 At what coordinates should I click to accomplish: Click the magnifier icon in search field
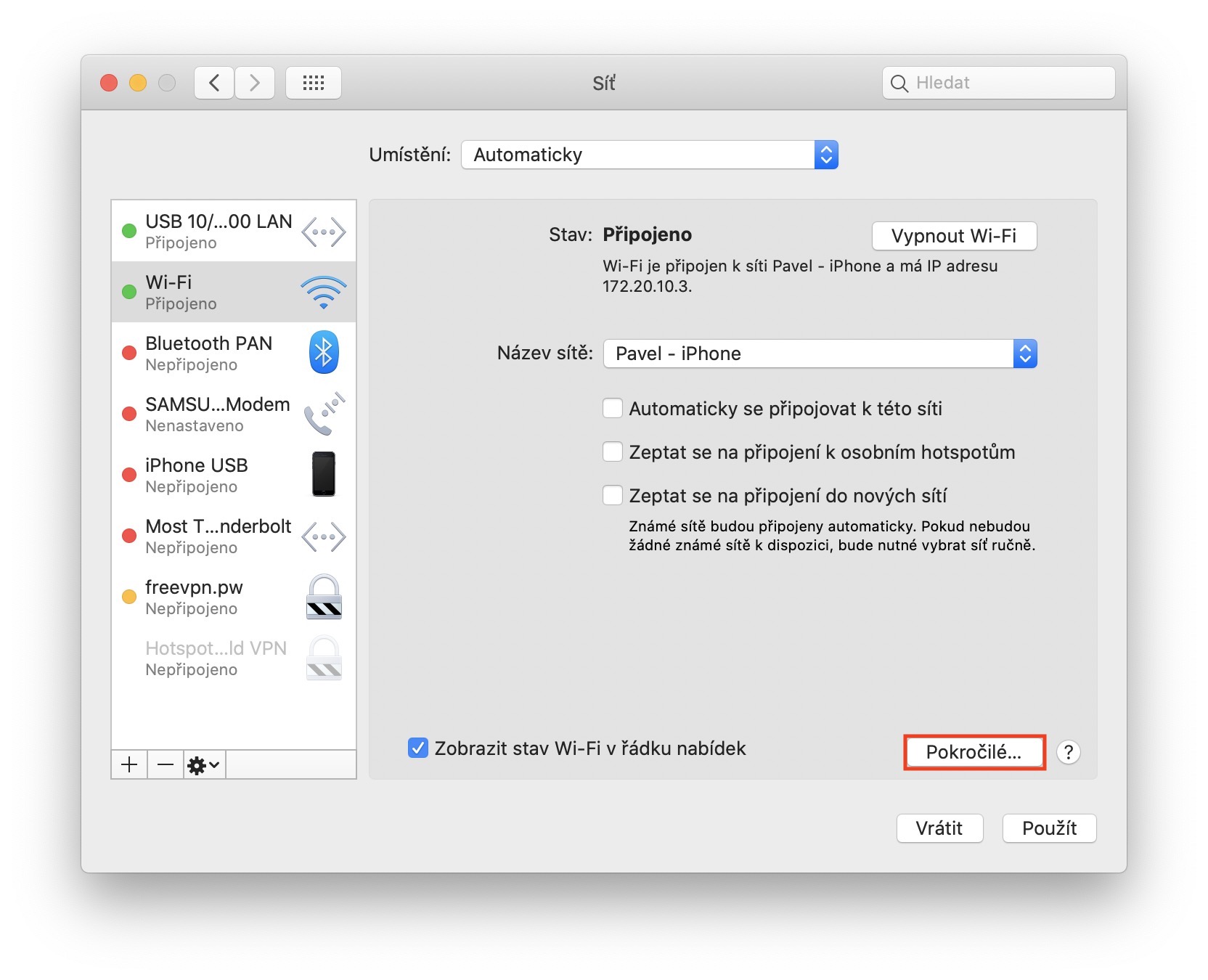coord(899,83)
